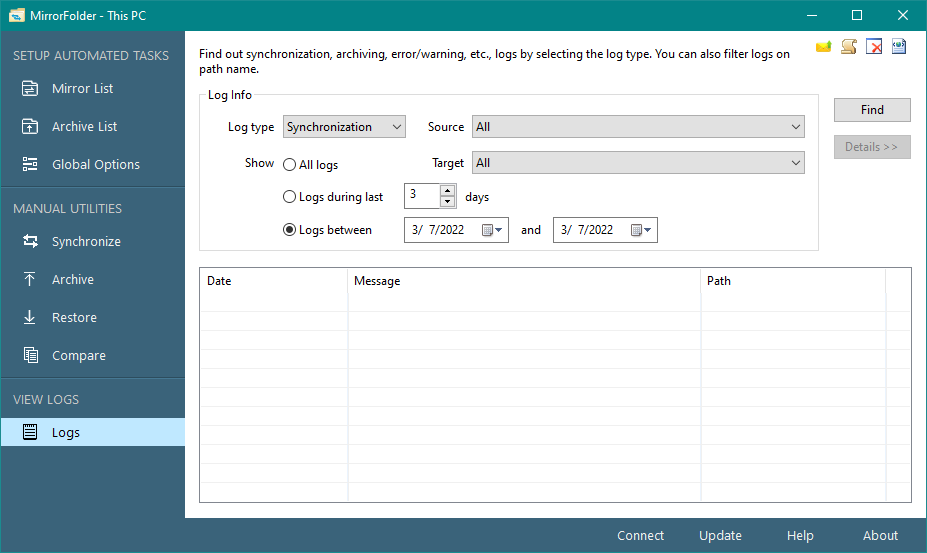Open the start date calendar dropdown
The width and height of the screenshot is (927, 553).
click(x=492, y=230)
